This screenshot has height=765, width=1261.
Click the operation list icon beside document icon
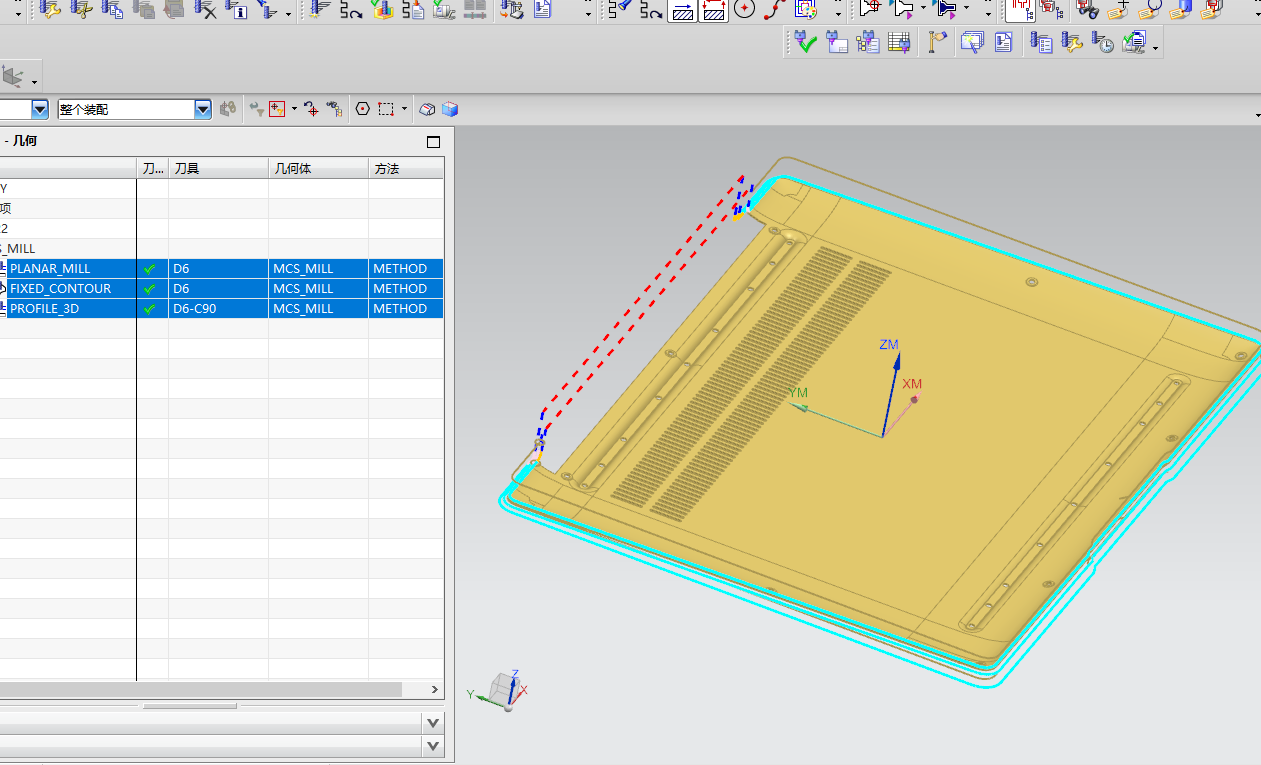pyautogui.click(x=1042, y=42)
